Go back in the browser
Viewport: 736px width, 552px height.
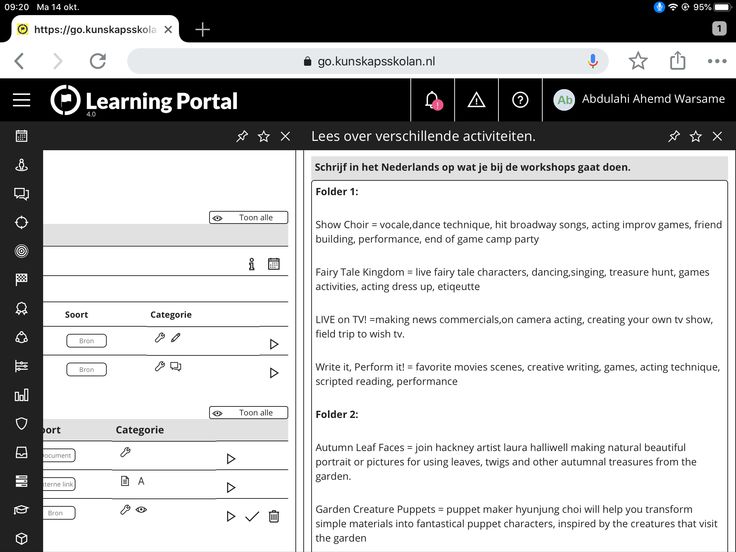19,61
